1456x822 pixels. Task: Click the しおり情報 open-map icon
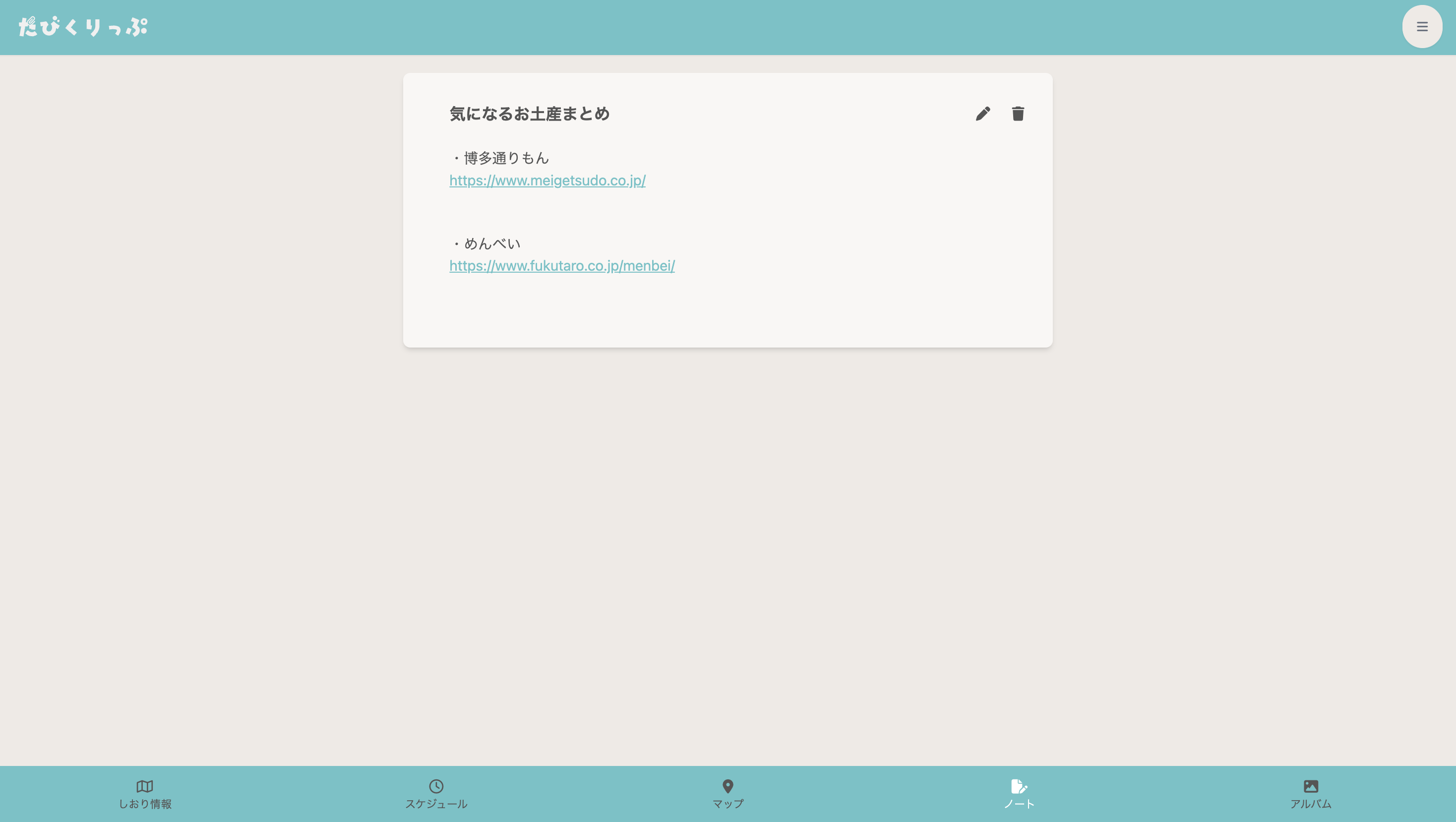coord(145,786)
